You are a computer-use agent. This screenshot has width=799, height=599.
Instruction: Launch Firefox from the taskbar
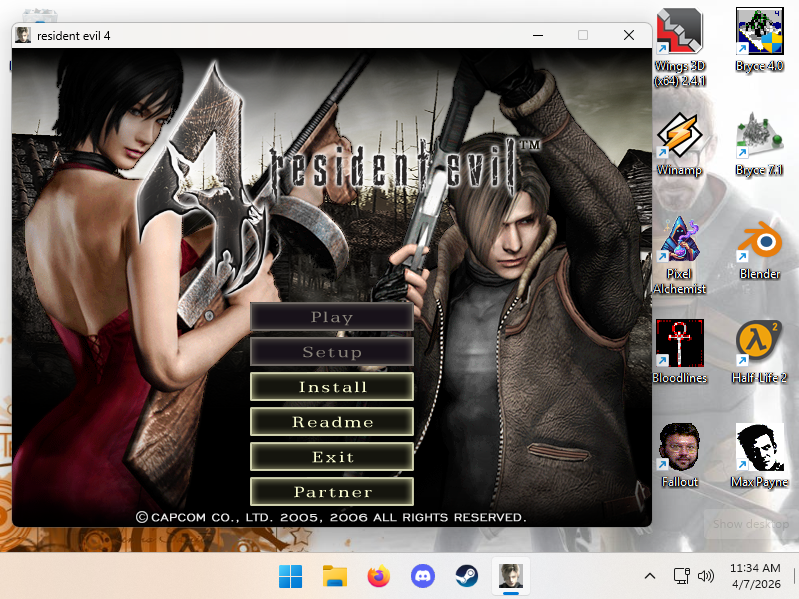379,577
